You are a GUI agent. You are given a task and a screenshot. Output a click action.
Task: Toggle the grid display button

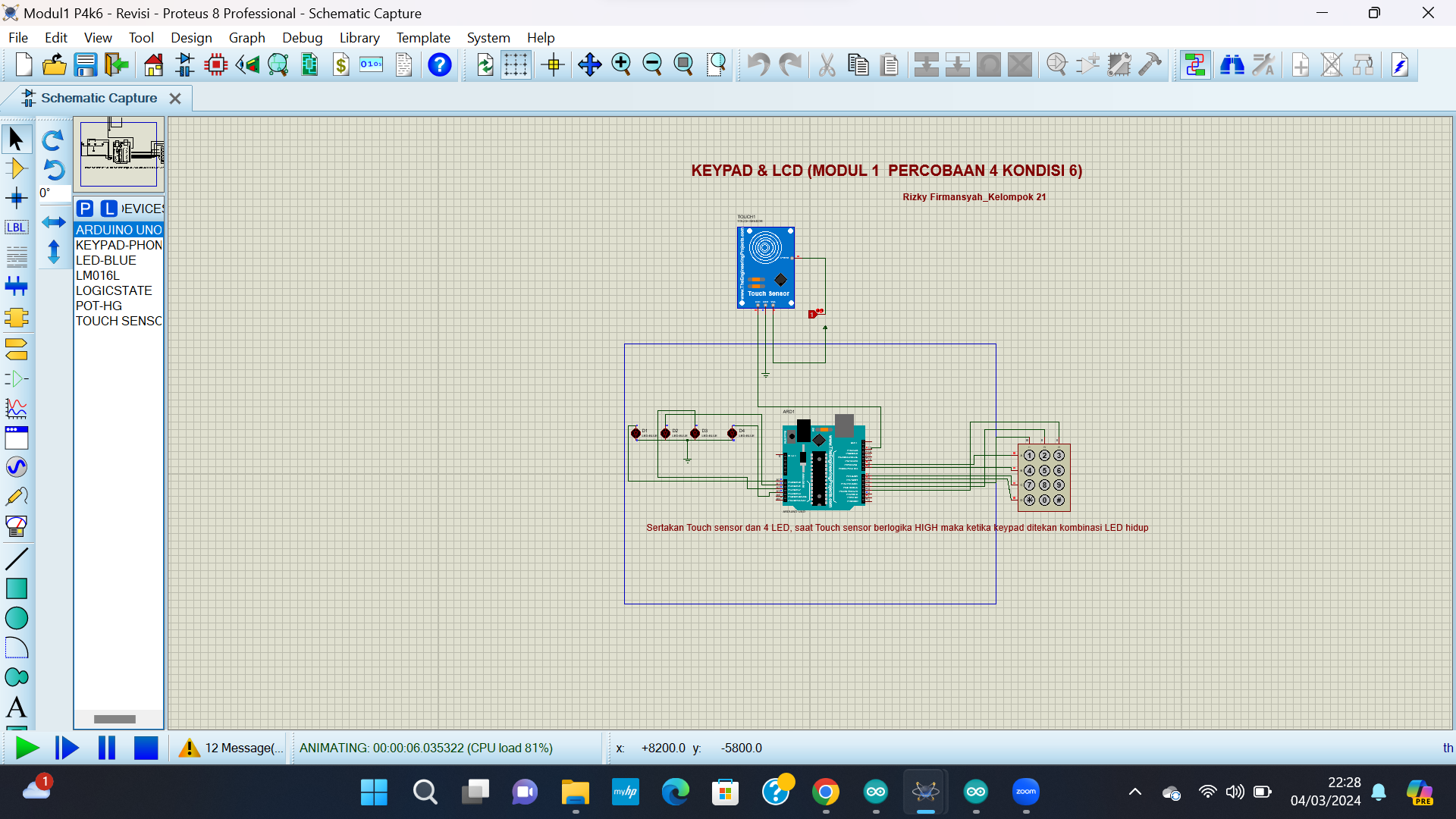516,65
